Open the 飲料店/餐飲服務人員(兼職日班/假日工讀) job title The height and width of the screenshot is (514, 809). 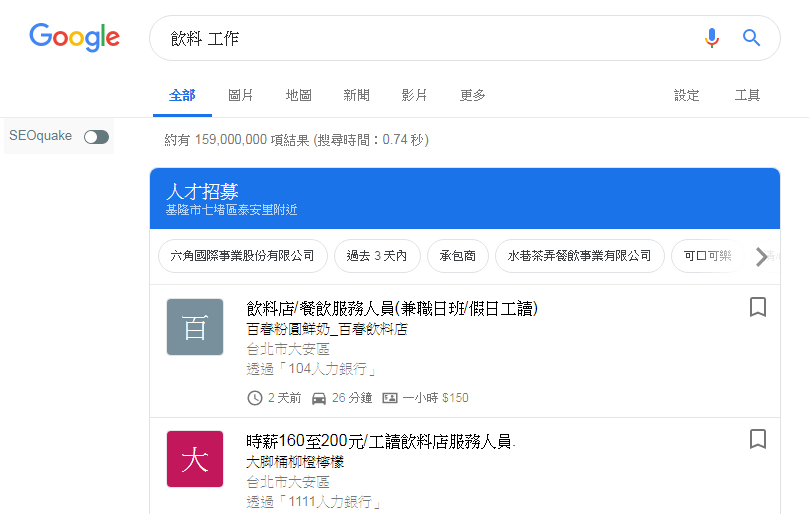(x=392, y=309)
